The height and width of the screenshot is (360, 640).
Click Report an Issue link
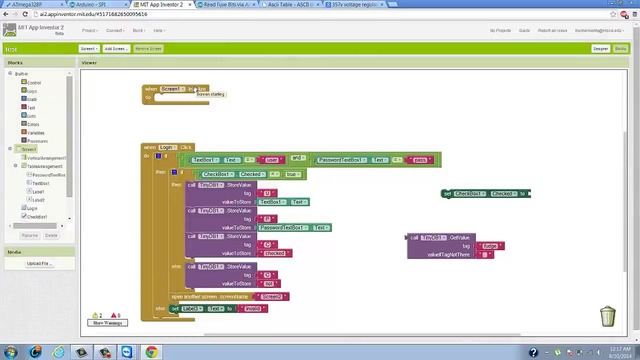pos(552,31)
